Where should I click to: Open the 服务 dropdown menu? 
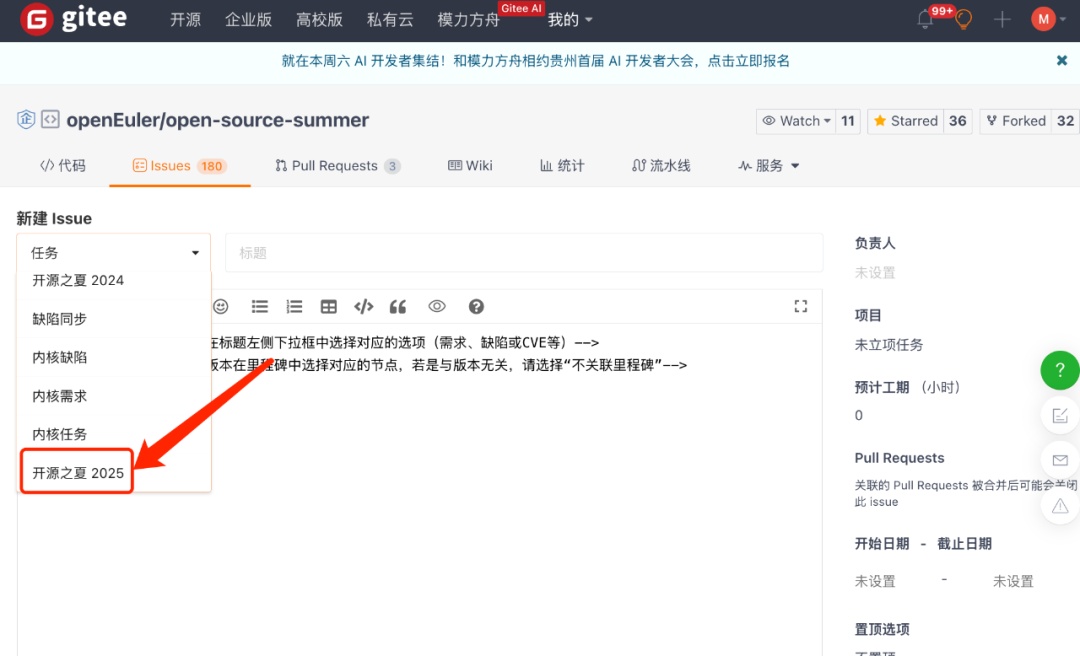769,166
